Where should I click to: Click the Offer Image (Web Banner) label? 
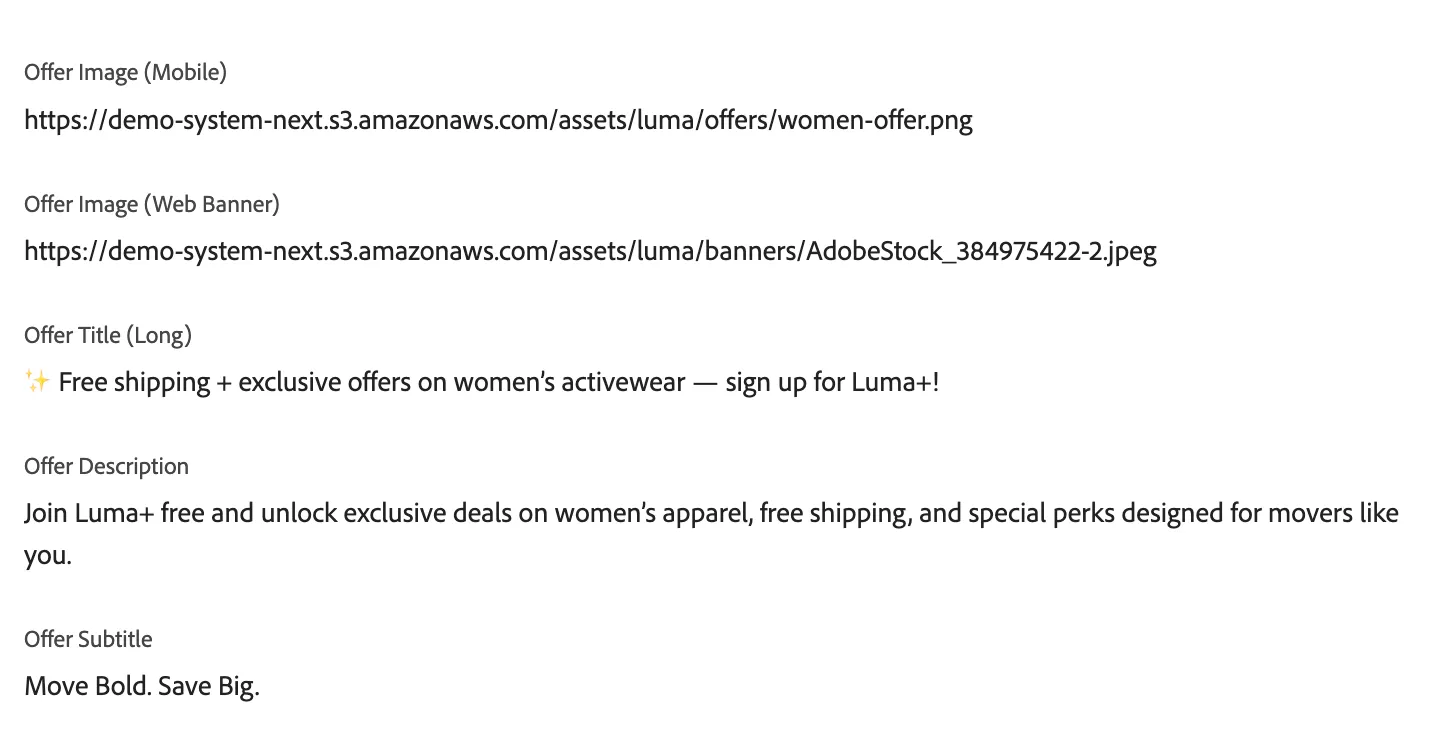coord(152,204)
